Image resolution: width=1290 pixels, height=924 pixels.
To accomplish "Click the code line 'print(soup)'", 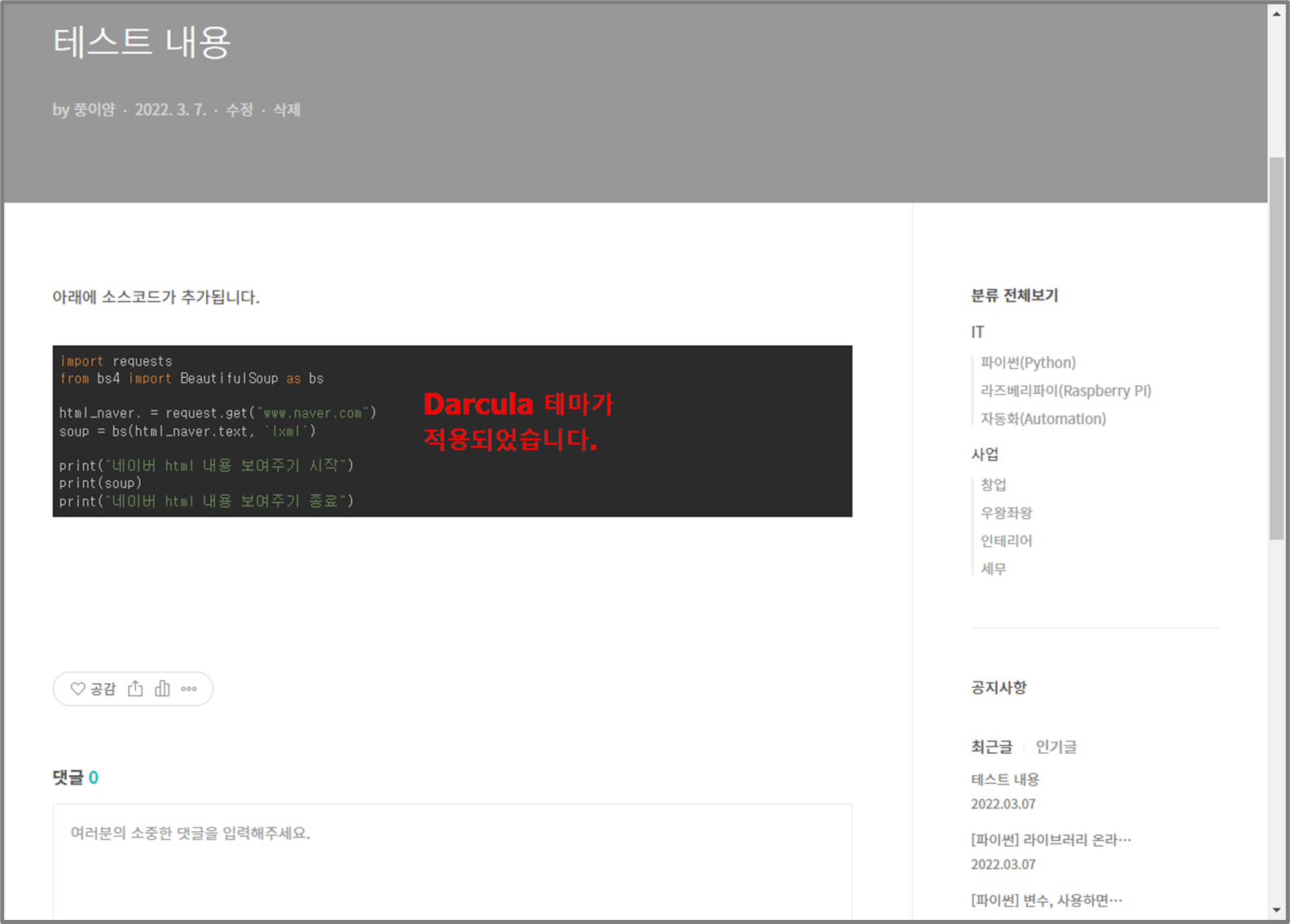I will tap(100, 483).
